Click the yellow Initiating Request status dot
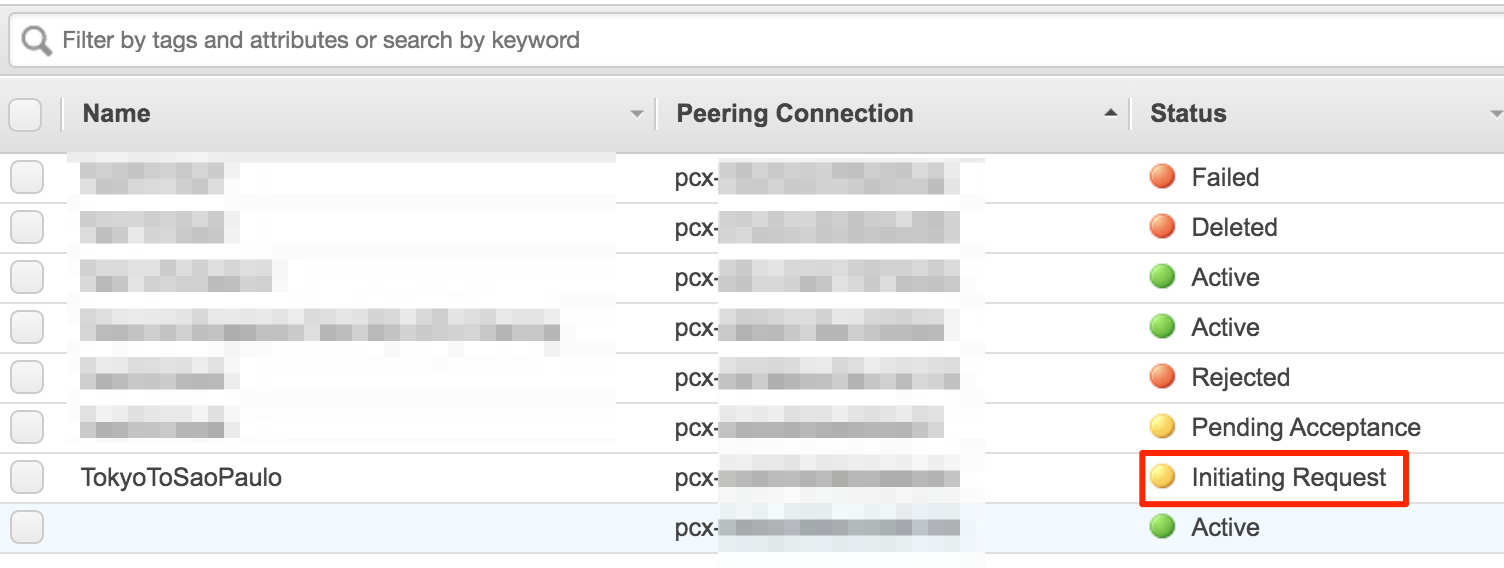Screen dimensions: 1504x568 tap(1162, 477)
